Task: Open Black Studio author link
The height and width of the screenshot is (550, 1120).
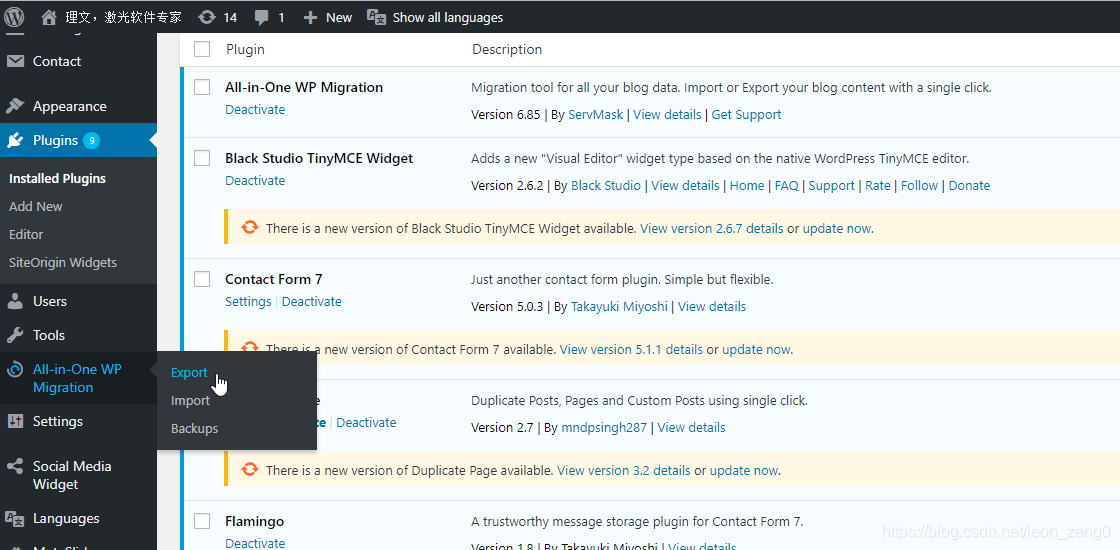Action: (606, 186)
